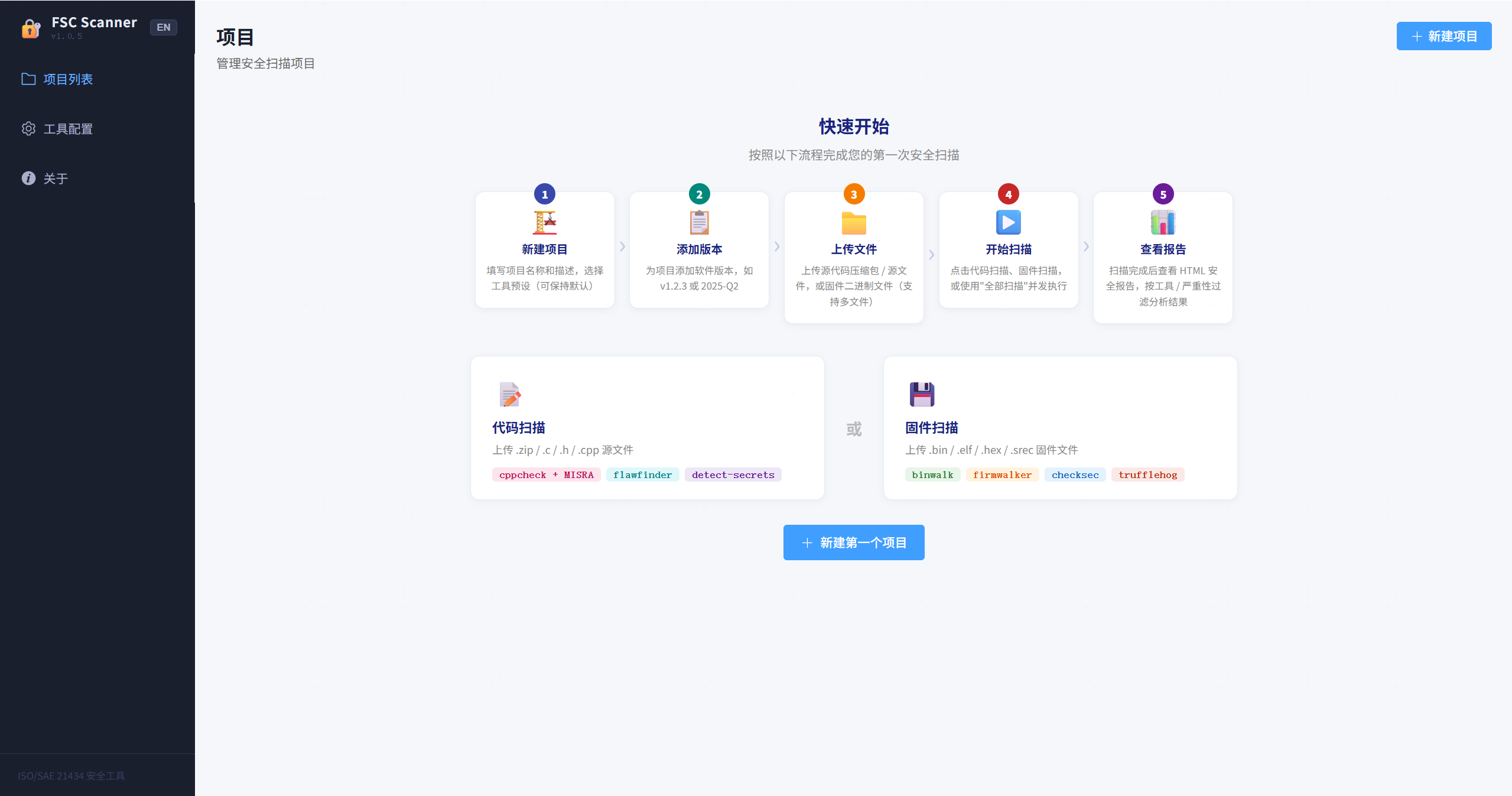Click the FSC Scanner lock logo
This screenshot has width=1512, height=796.
[x=31, y=28]
